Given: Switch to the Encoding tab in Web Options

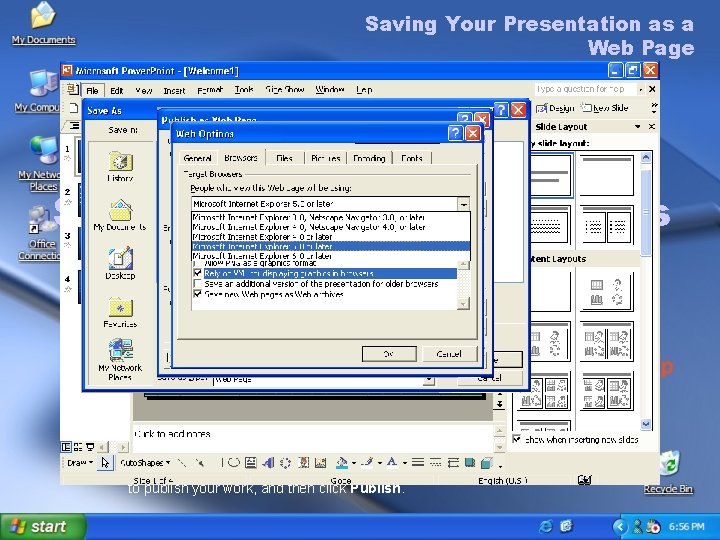Looking at the screenshot, I should pos(369,158).
